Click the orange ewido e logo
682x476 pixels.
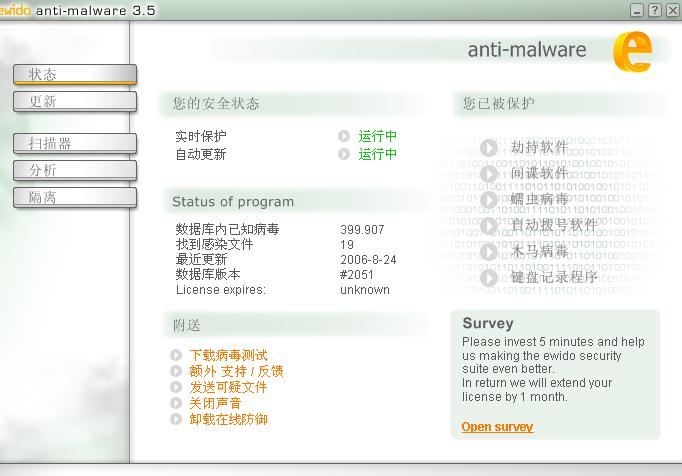[633, 51]
